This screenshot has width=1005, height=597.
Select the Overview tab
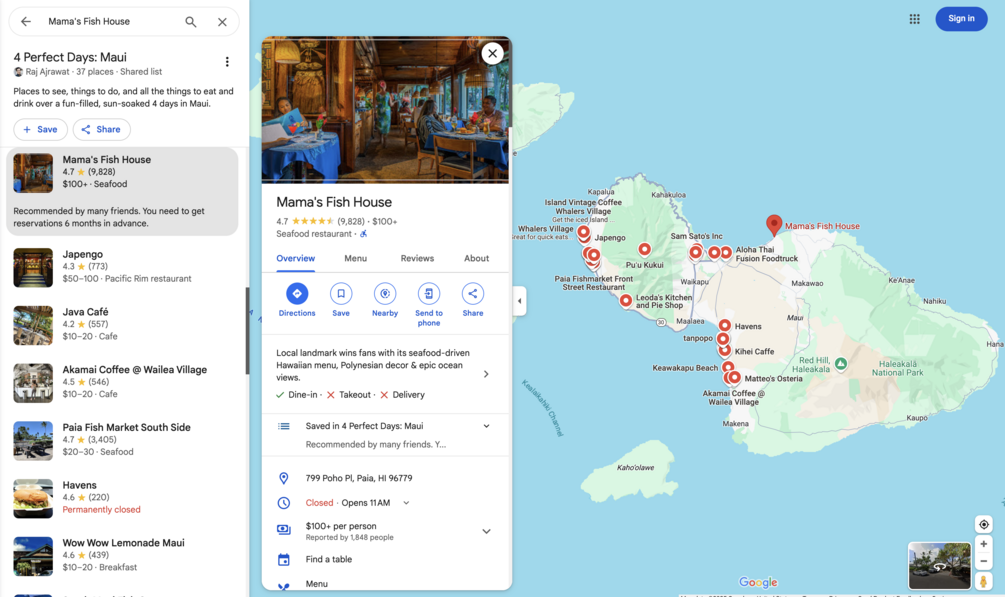[295, 258]
